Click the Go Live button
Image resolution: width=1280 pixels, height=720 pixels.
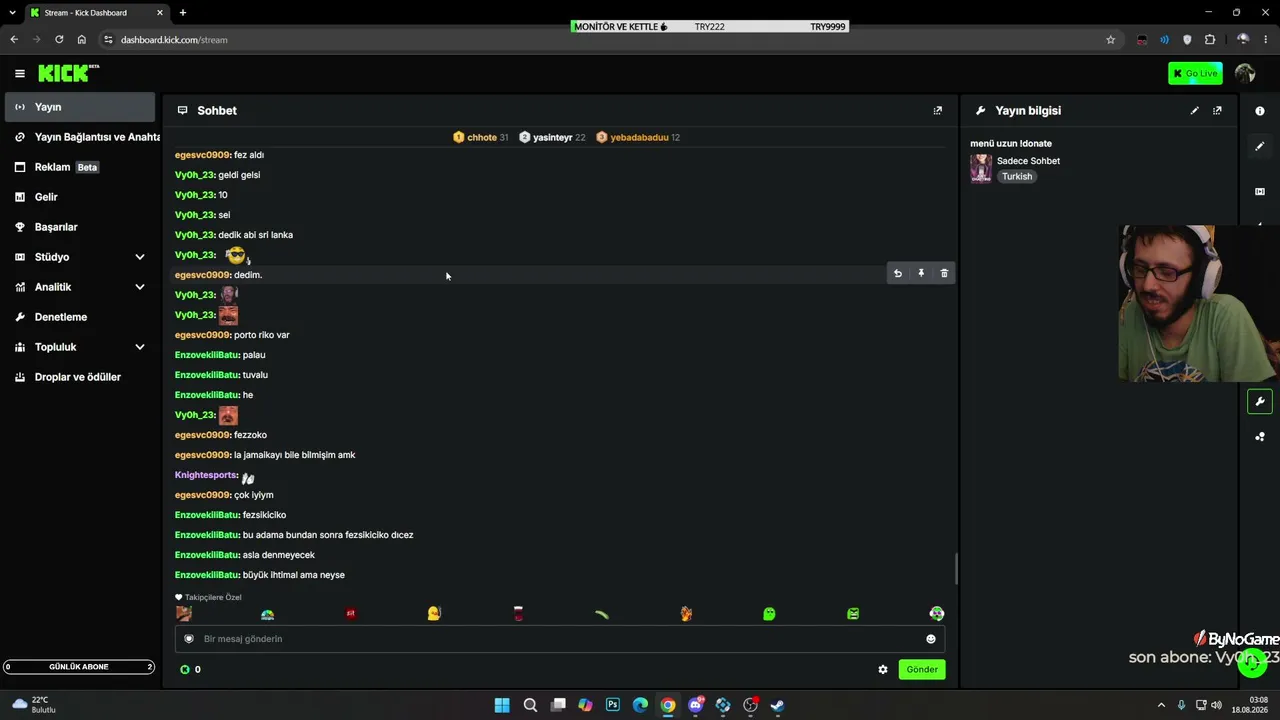pyautogui.click(x=1195, y=73)
